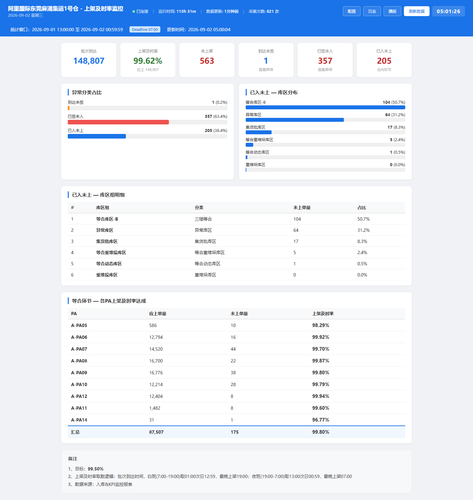
Task: Click the 99.87% rate in A-PA08 row
Action: click(321, 361)
